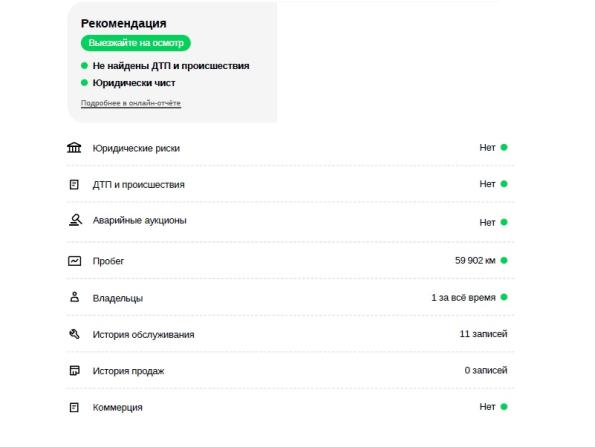595x447 pixels.
Task: Click the green Выезжайте на осмотр badge
Action: pyautogui.click(x=136, y=43)
